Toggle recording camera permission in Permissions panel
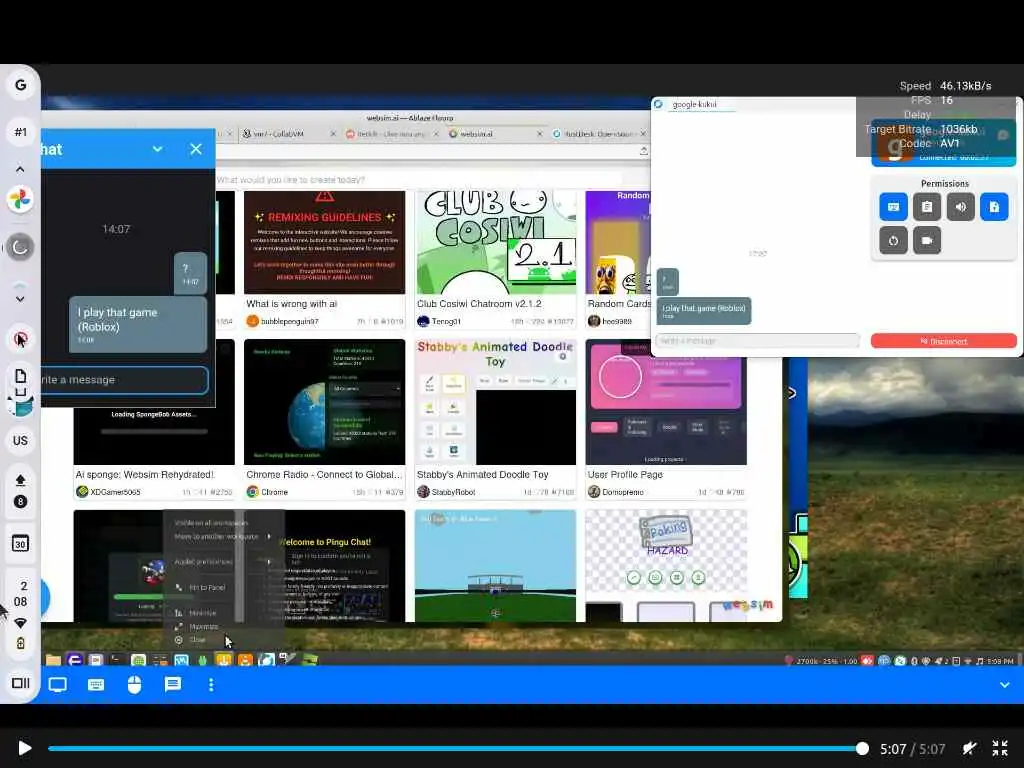The height and width of the screenshot is (768, 1024). pos(927,240)
